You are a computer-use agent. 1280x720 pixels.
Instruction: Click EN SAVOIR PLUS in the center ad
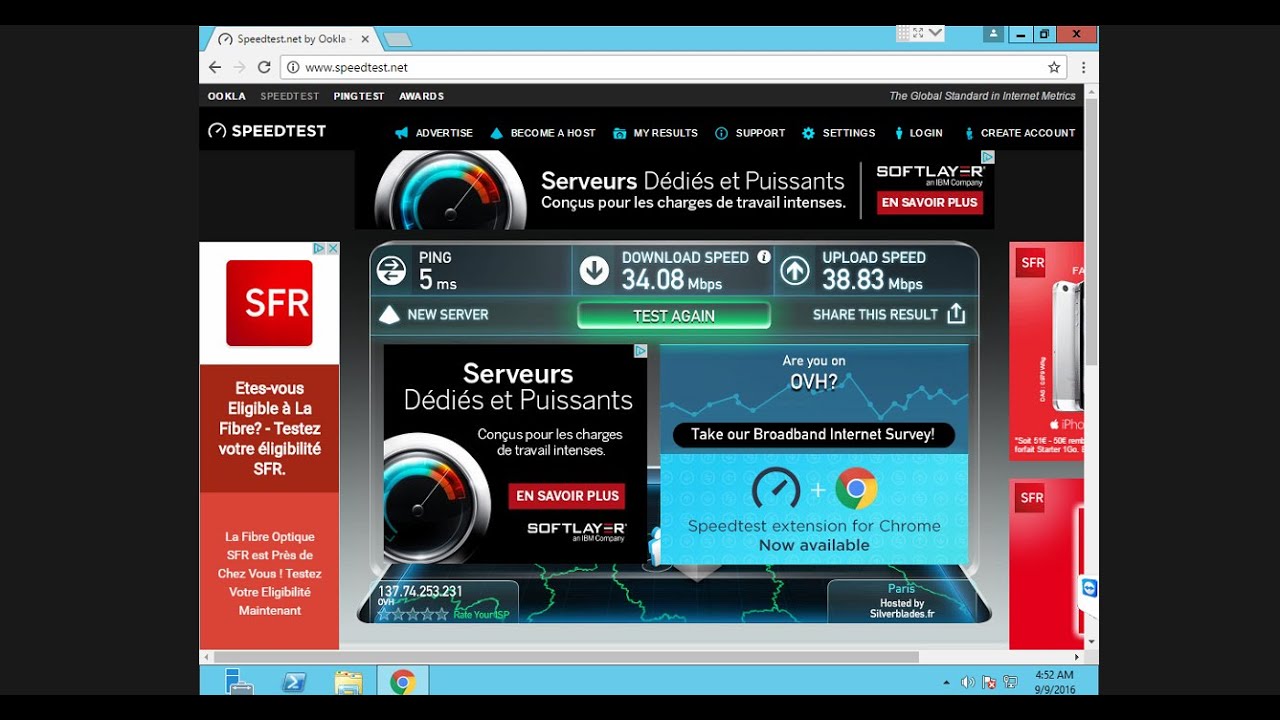[x=567, y=496]
